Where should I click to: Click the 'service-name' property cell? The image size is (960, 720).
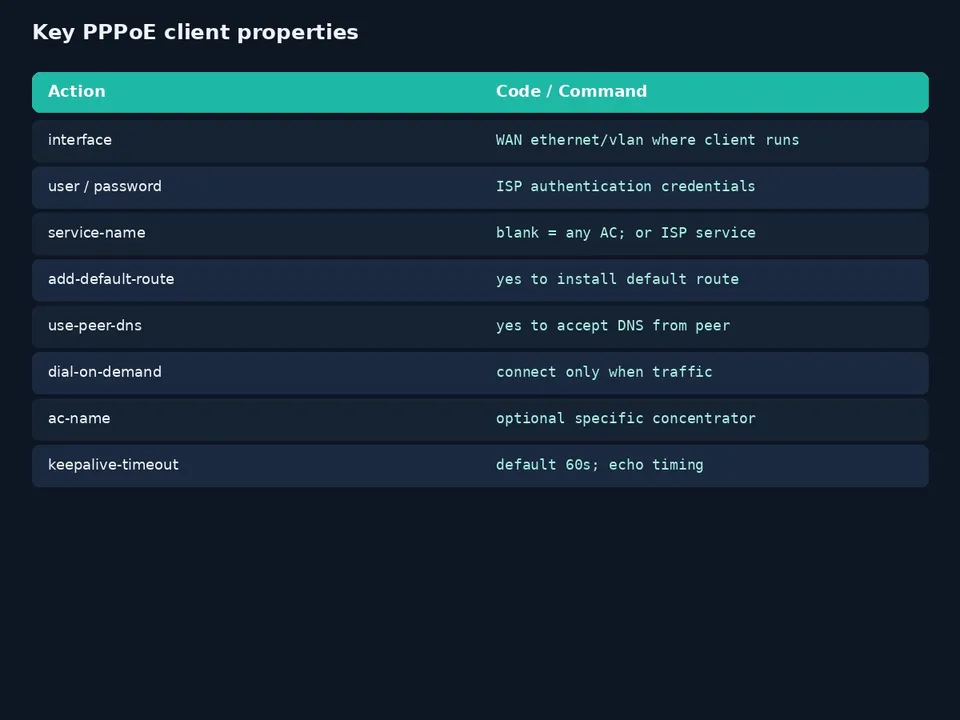click(x=97, y=233)
